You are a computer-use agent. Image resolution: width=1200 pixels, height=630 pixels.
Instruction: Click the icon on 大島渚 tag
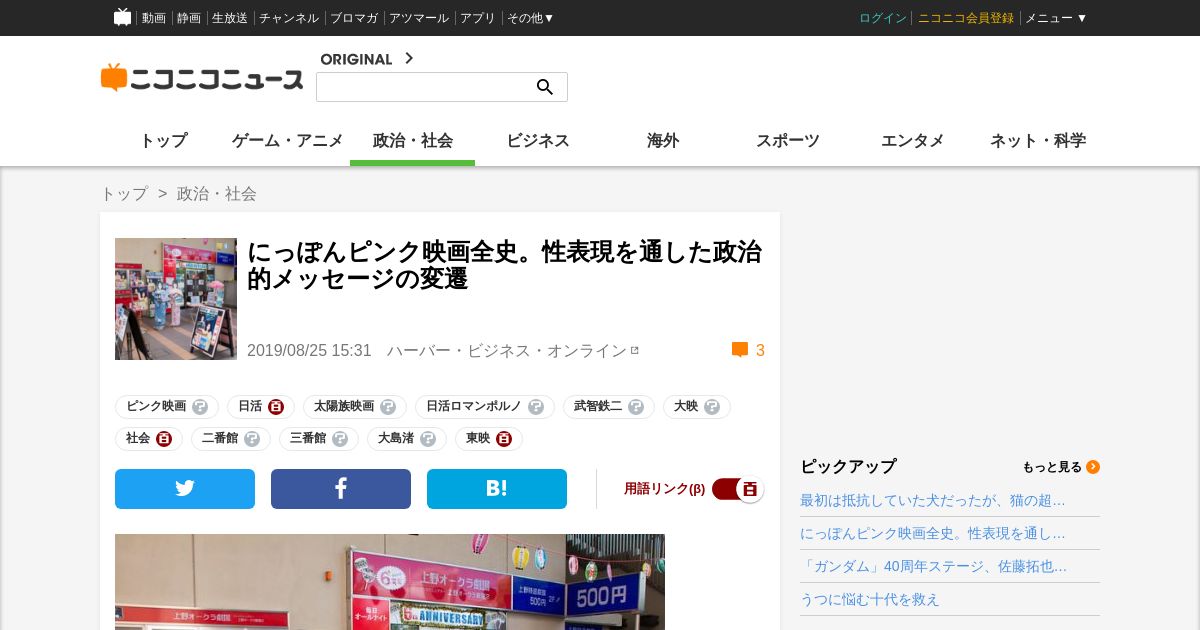pyautogui.click(x=428, y=439)
